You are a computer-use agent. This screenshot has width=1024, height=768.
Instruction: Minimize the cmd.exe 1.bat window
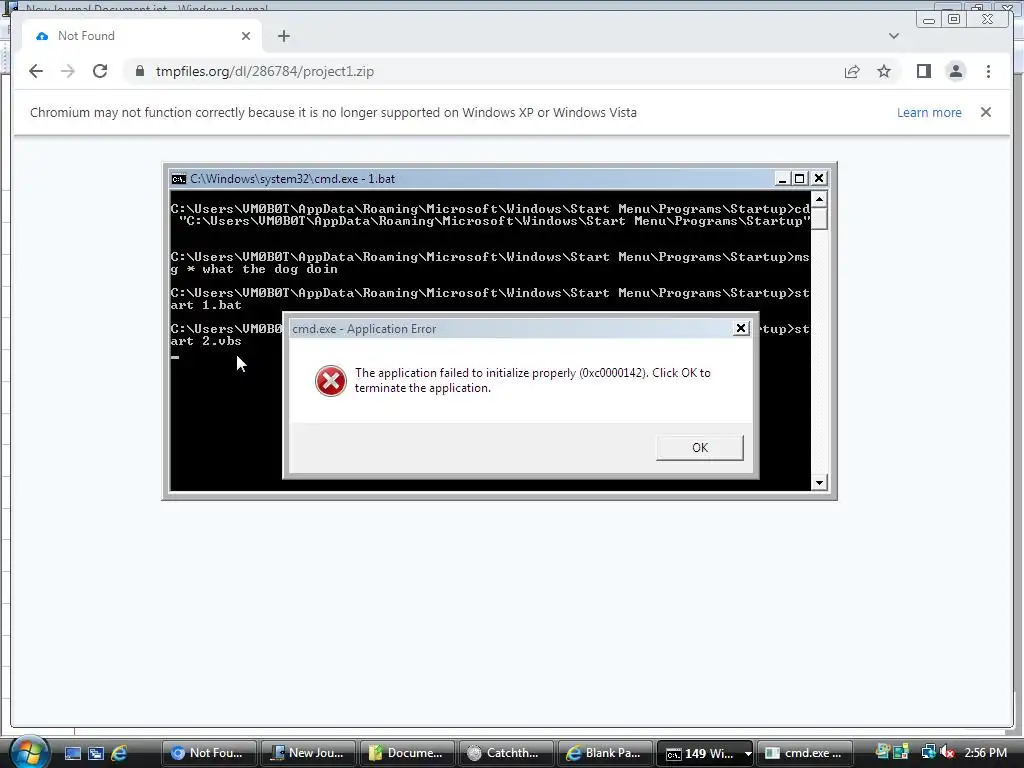click(782, 179)
